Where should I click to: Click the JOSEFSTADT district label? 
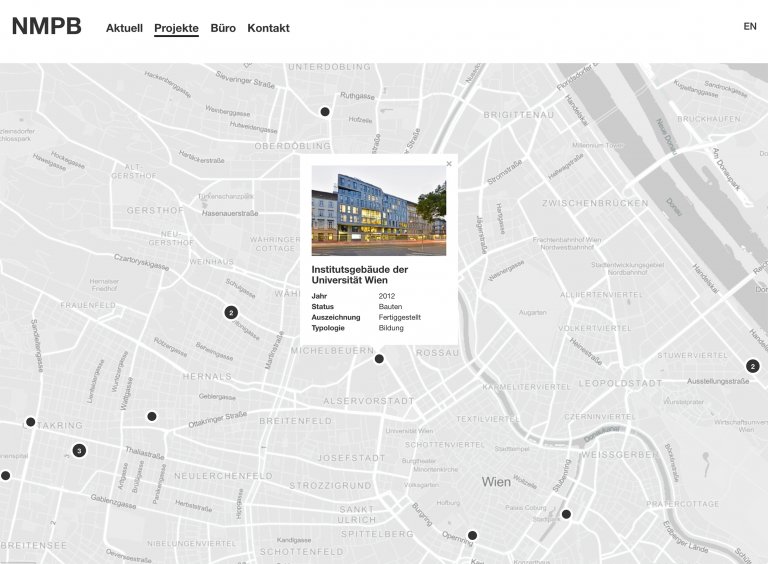pos(351,458)
